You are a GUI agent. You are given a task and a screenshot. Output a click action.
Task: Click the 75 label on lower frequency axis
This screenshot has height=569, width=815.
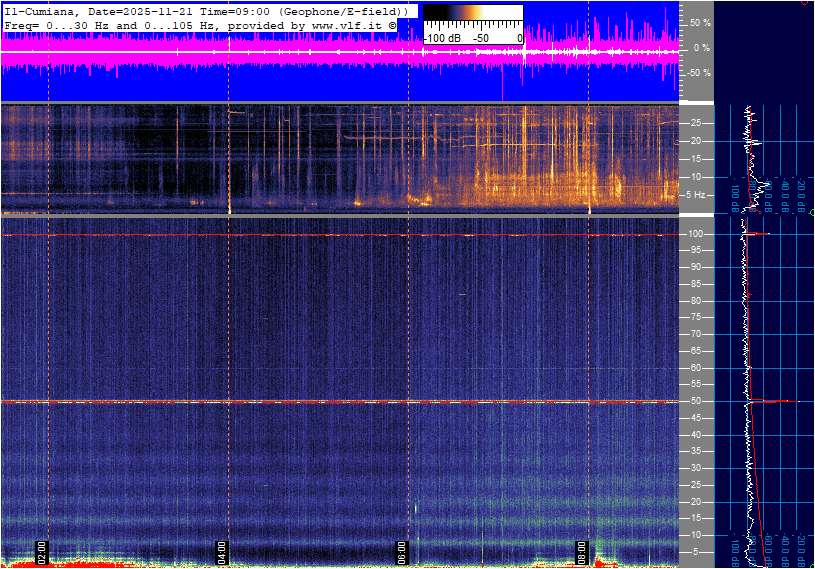[x=695, y=317]
